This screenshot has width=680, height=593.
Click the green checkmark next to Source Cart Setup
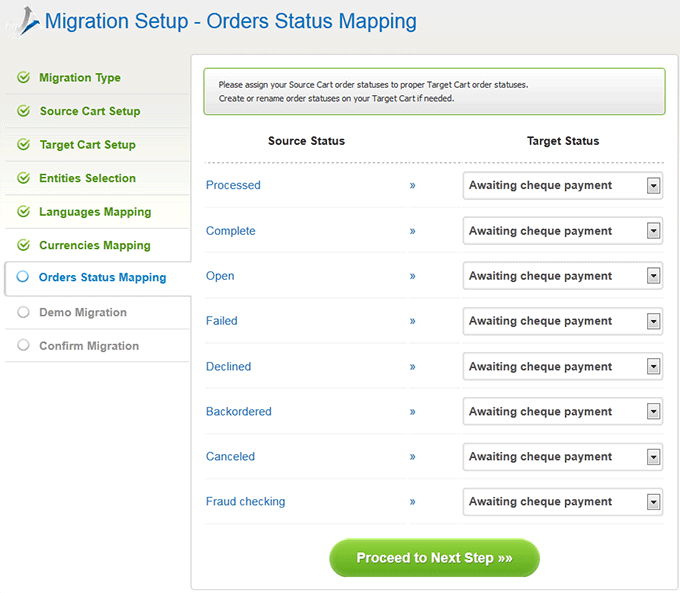tap(23, 111)
